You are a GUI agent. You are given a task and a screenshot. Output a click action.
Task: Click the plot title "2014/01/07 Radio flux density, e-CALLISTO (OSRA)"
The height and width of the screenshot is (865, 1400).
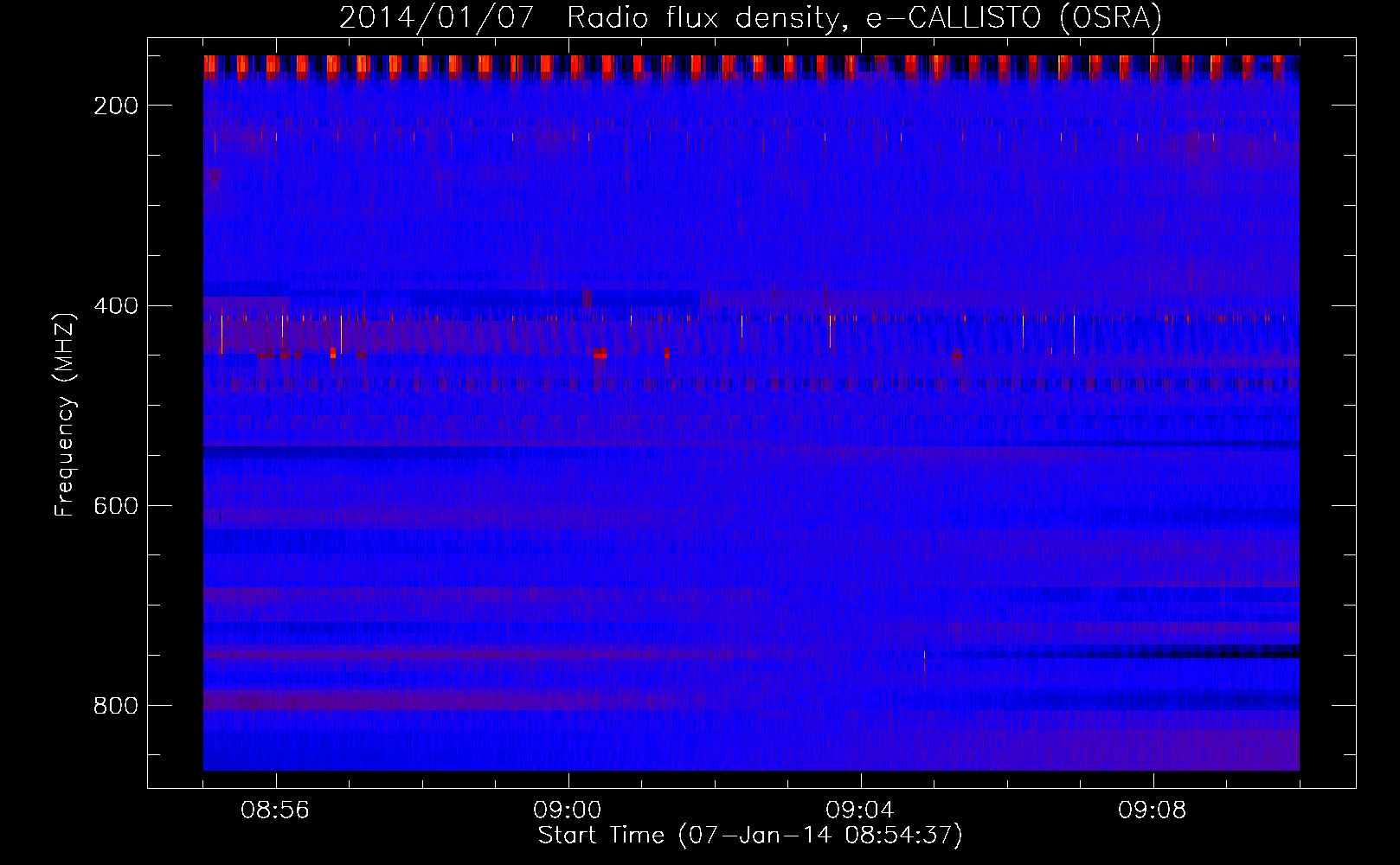[x=750, y=17]
